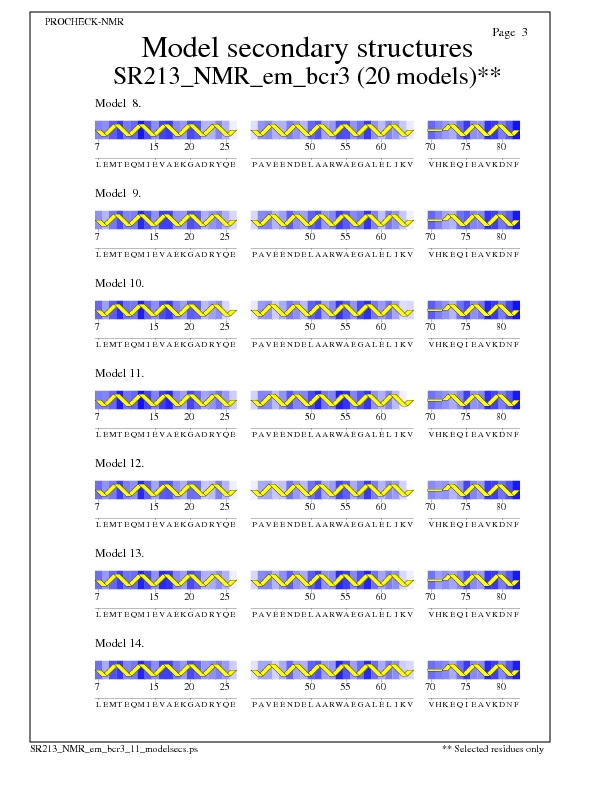The height and width of the screenshot is (792, 612).
Task: Select the Model 13 label
Action: tap(120, 553)
